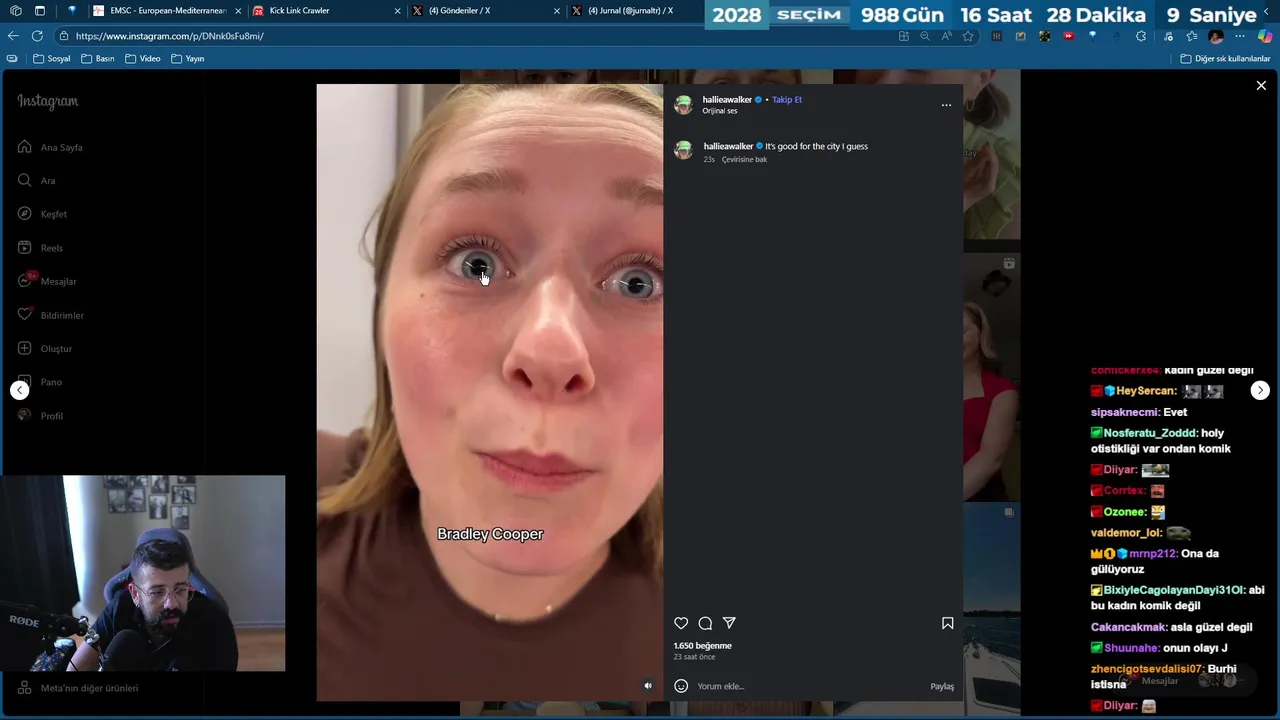The width and height of the screenshot is (1280, 720).
Task: Open the tab actions menu icon
Action: click(x=40, y=11)
